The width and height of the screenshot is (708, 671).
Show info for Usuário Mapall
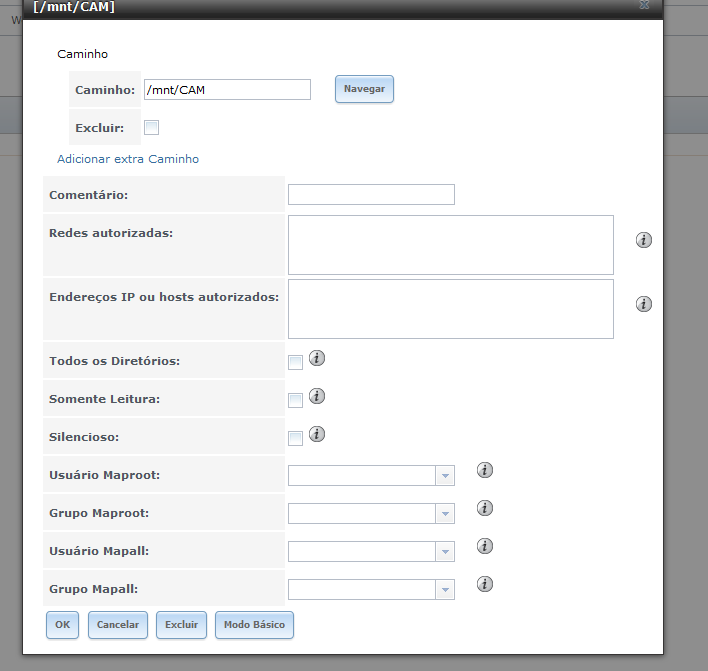(484, 546)
